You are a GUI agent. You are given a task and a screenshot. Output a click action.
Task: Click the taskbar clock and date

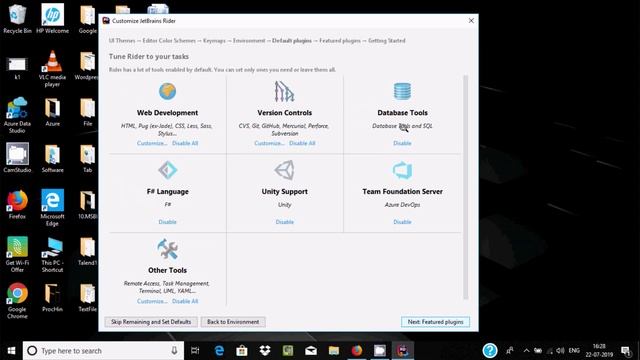(x=599, y=351)
